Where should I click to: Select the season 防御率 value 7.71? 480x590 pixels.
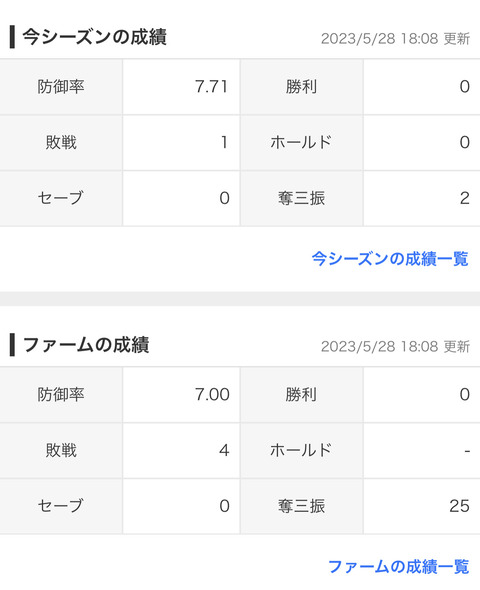211,87
